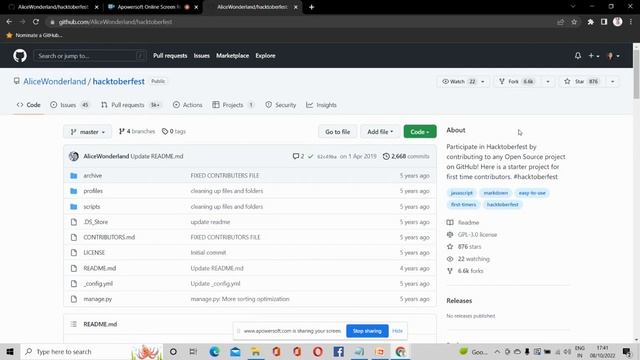Open Issues in top navigation
Viewport: 640px width, 360px height.
(202, 56)
